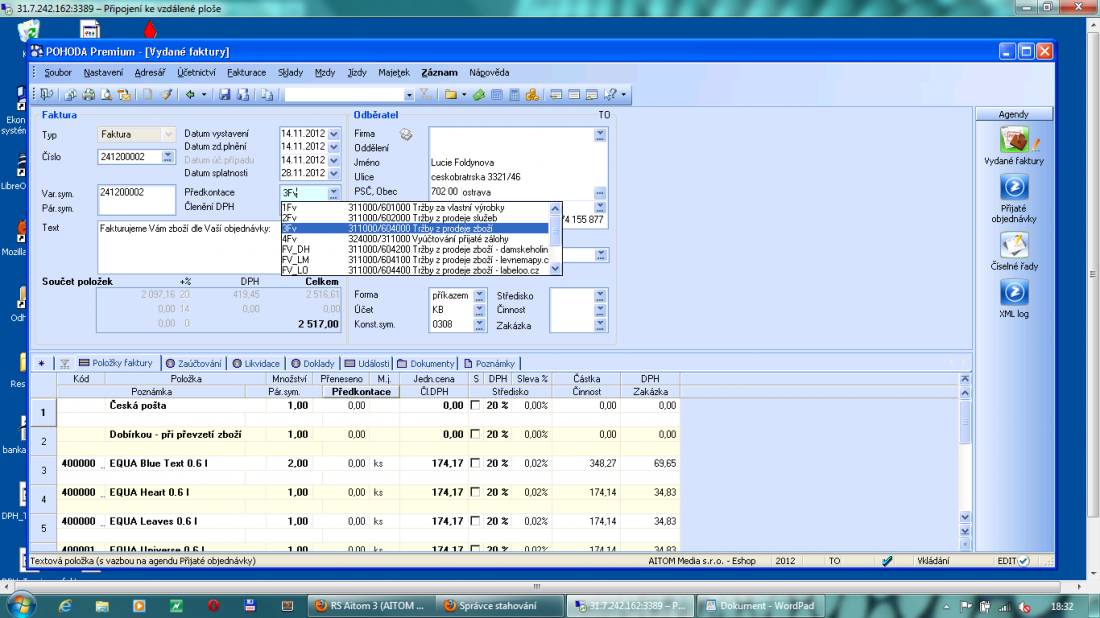1100x618 pixels.
Task: Open the Vydané faktury agenda icon
Action: [1014, 140]
